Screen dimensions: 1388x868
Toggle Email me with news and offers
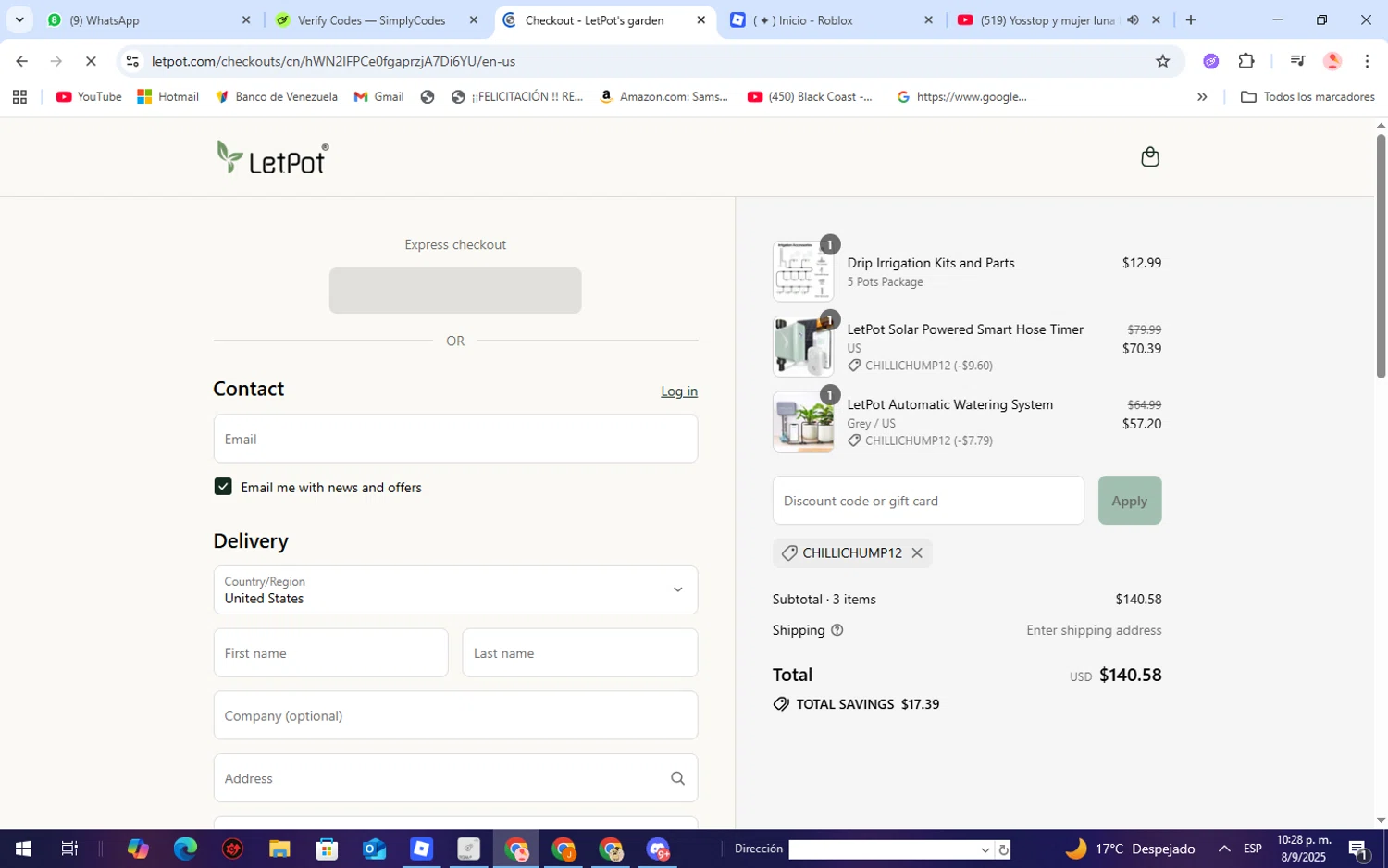pos(223,487)
